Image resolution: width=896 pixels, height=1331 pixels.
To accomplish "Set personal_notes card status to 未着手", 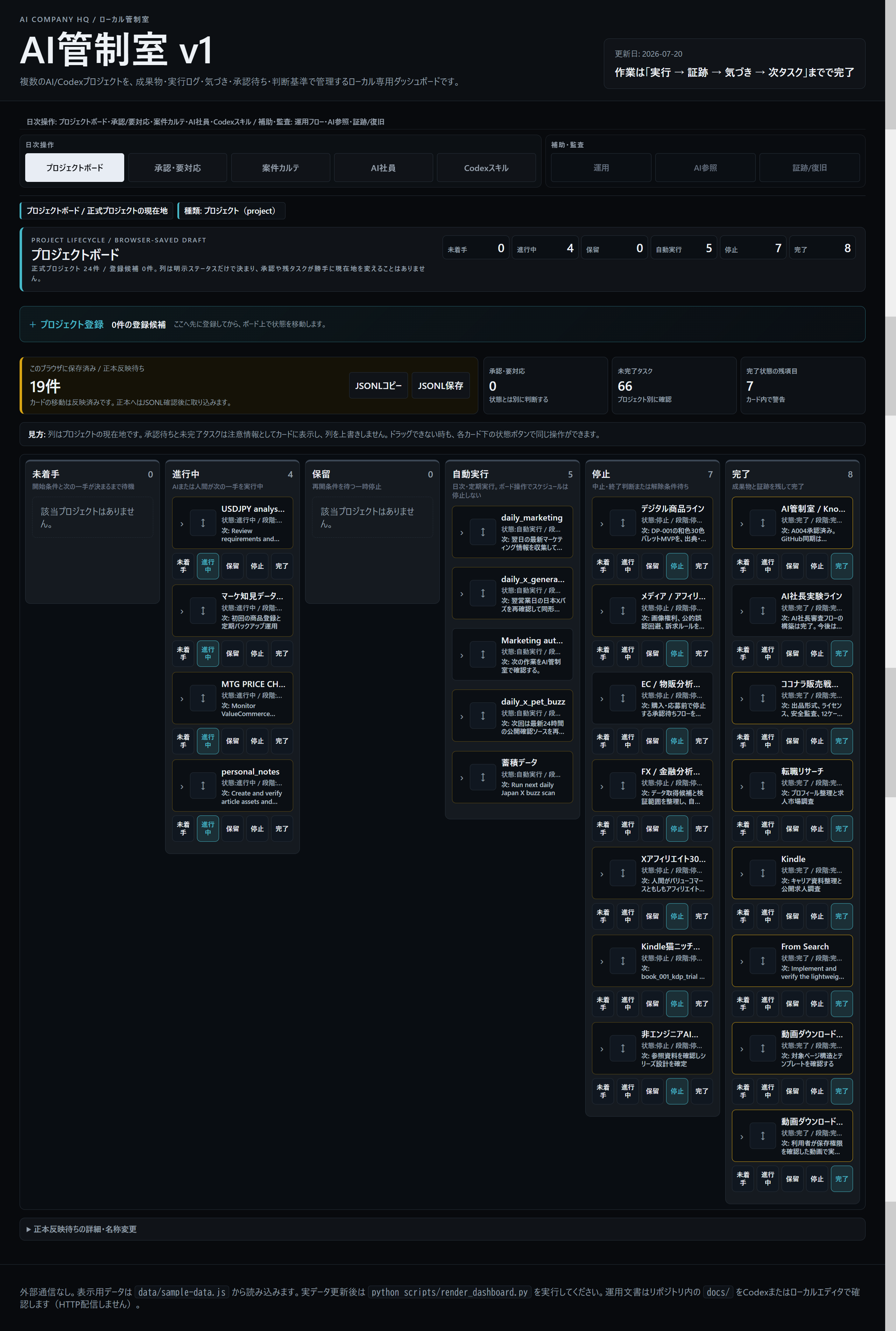I will point(183,829).
